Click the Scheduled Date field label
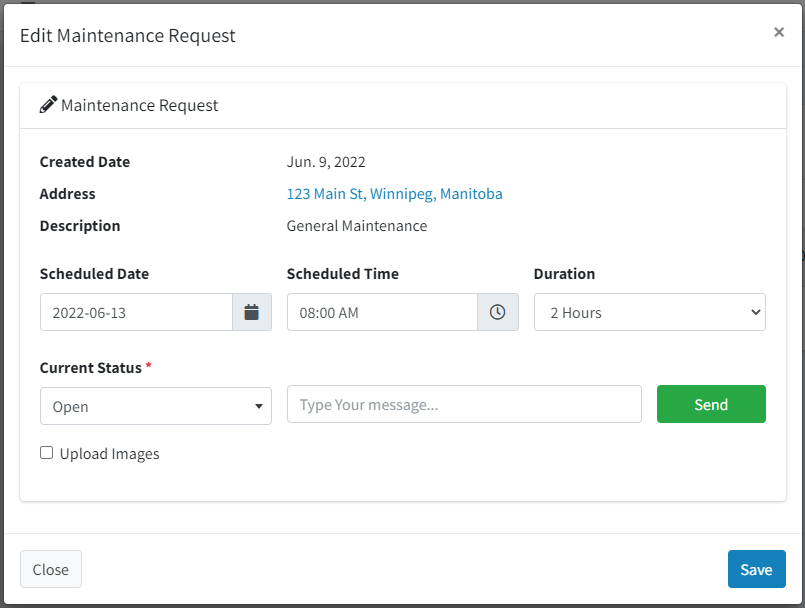The height and width of the screenshot is (608, 805). tap(94, 274)
